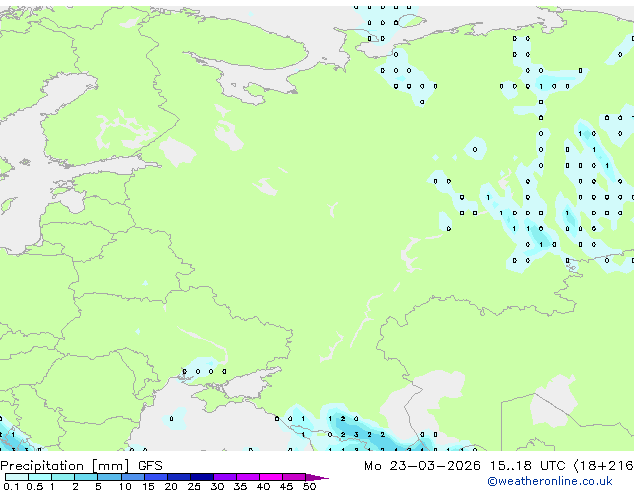Click the "50" legend scale label

[x=309, y=486]
